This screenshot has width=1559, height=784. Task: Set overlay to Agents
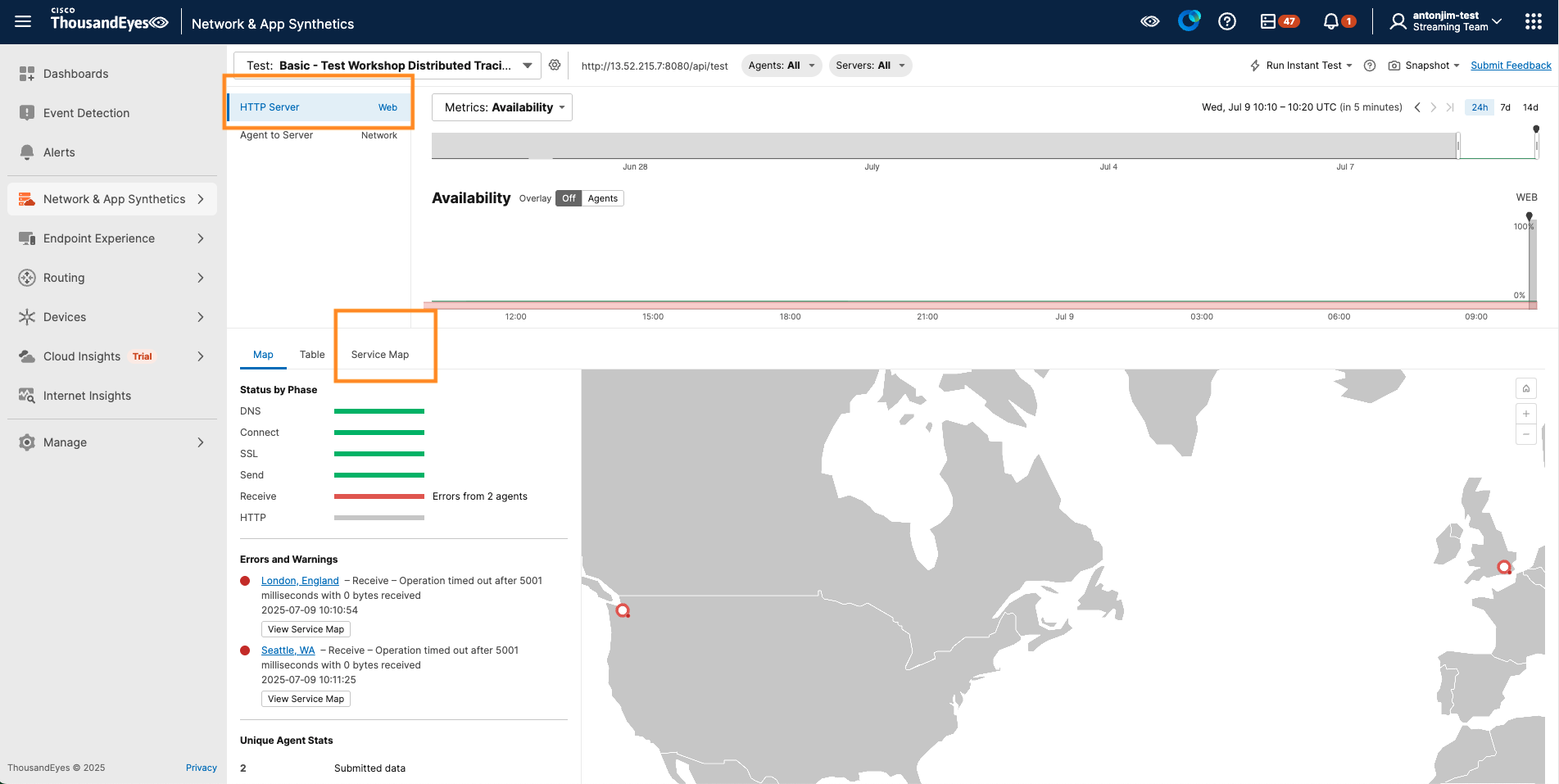tap(603, 198)
